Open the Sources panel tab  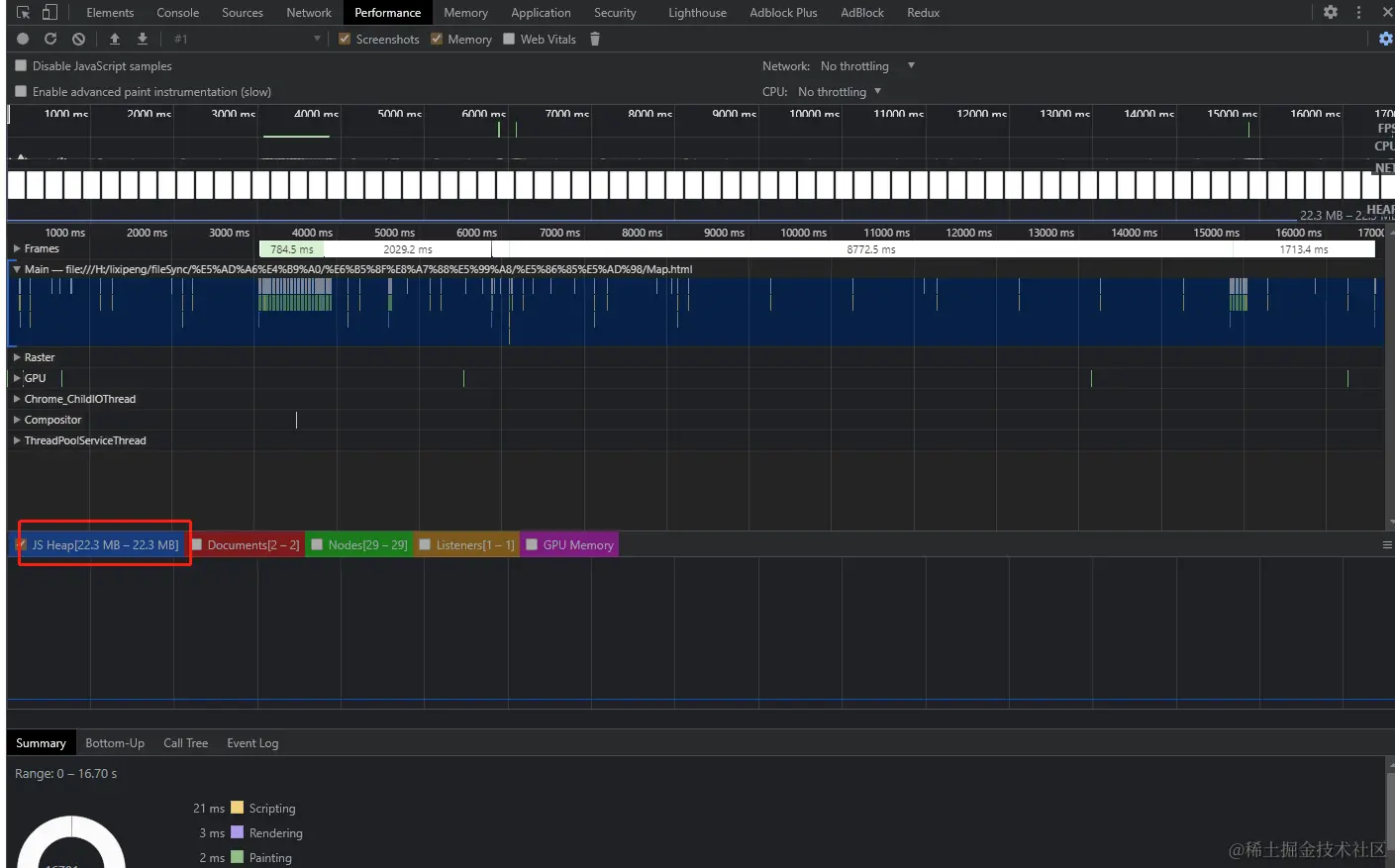[243, 13]
